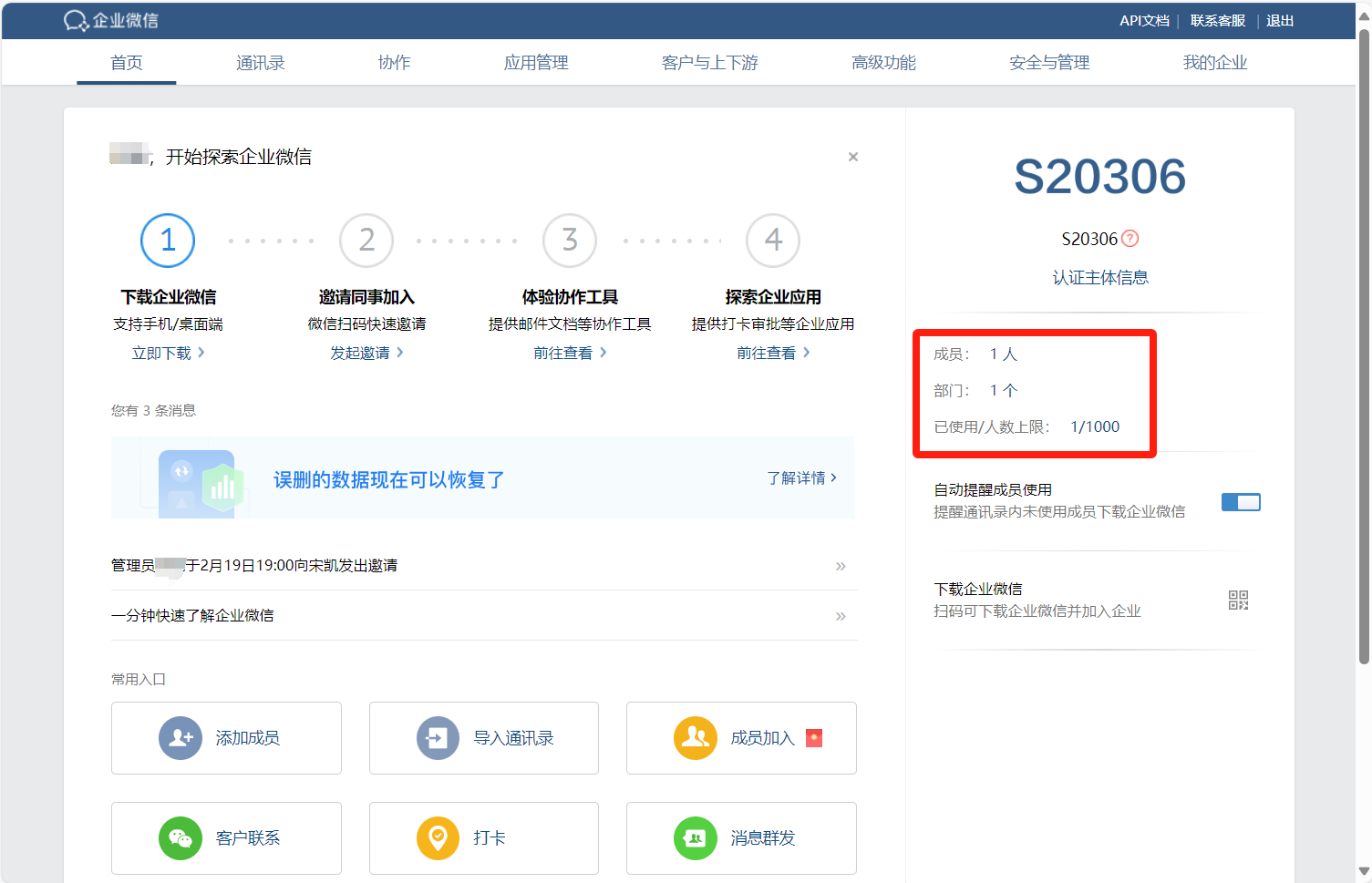The image size is (1372, 883).
Task: Click the 消息群发 green icon
Action: tap(695, 838)
